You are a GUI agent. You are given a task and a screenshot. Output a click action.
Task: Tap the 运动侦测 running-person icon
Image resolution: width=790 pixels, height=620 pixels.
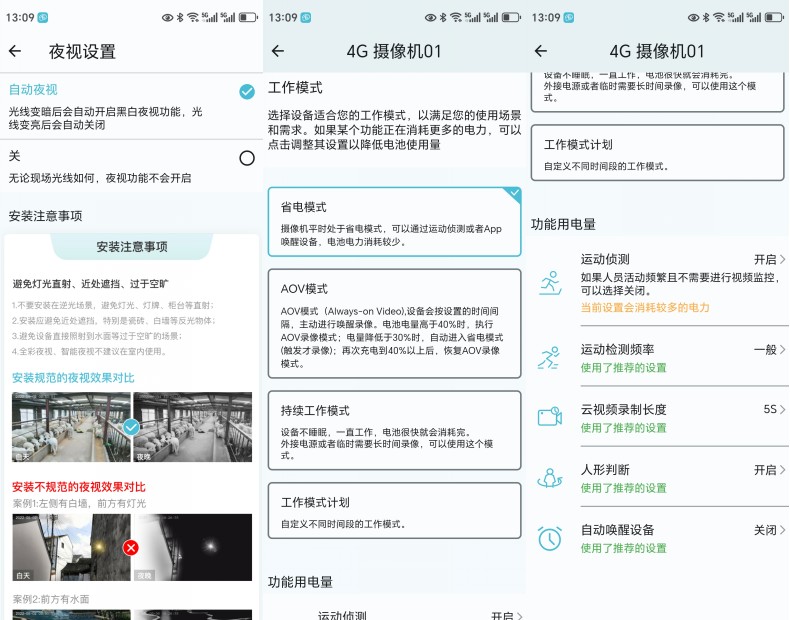pos(550,283)
